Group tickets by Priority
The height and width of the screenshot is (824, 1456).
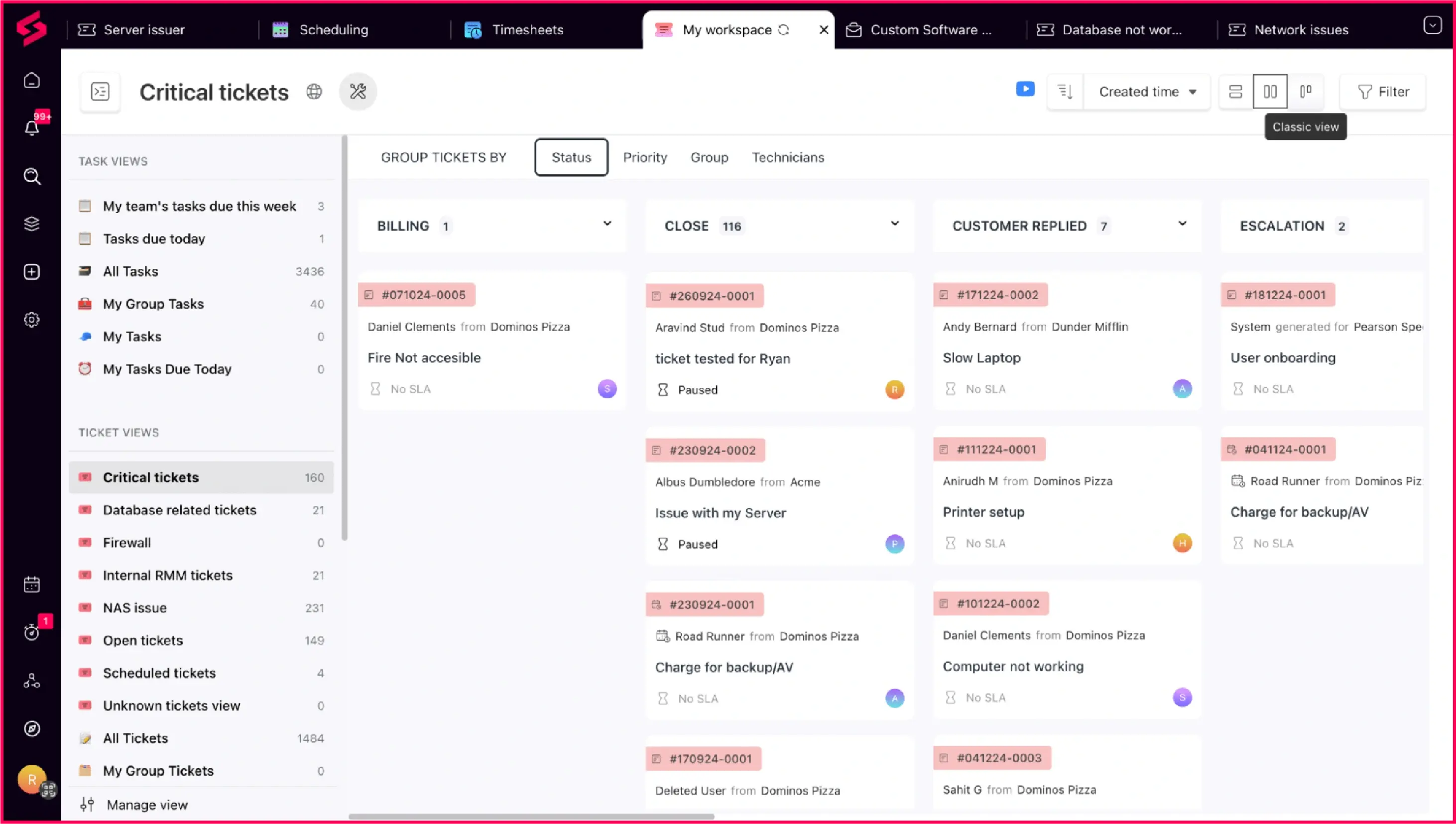click(x=644, y=157)
